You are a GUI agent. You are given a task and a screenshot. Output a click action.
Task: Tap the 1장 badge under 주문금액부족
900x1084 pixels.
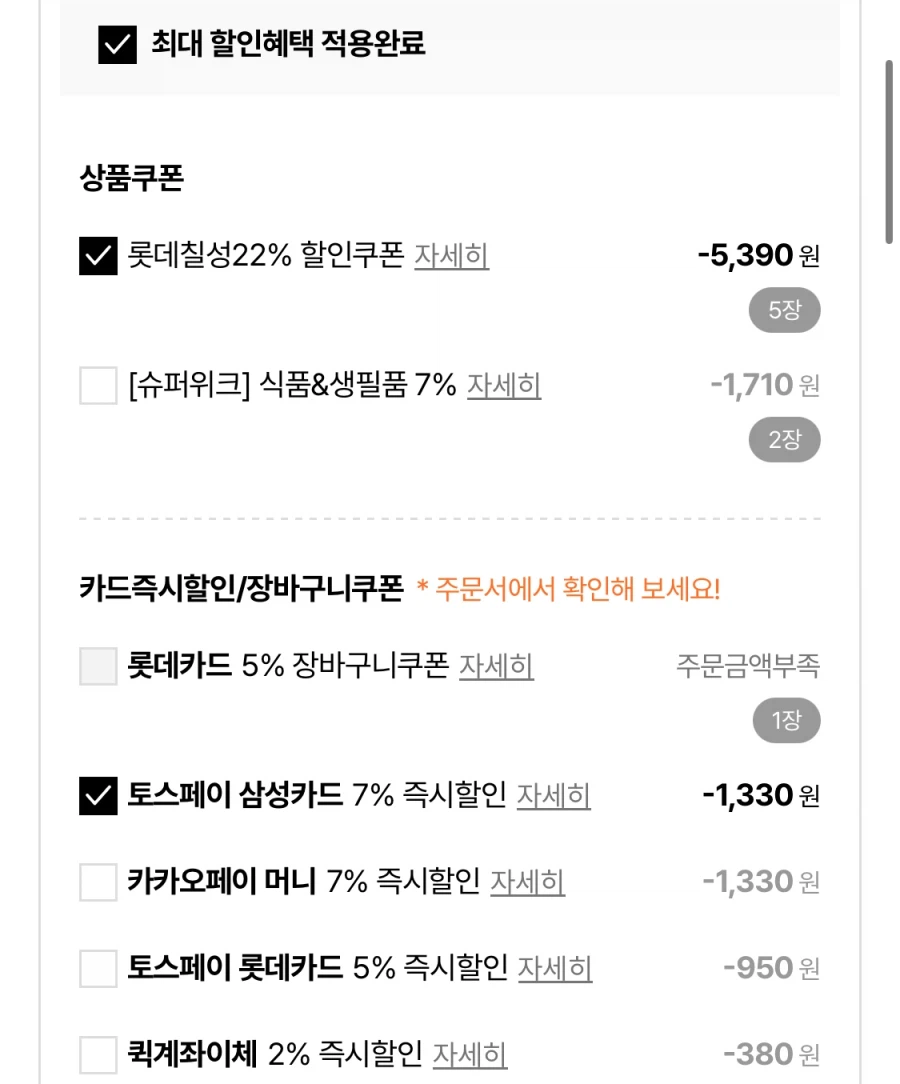[x=785, y=721]
